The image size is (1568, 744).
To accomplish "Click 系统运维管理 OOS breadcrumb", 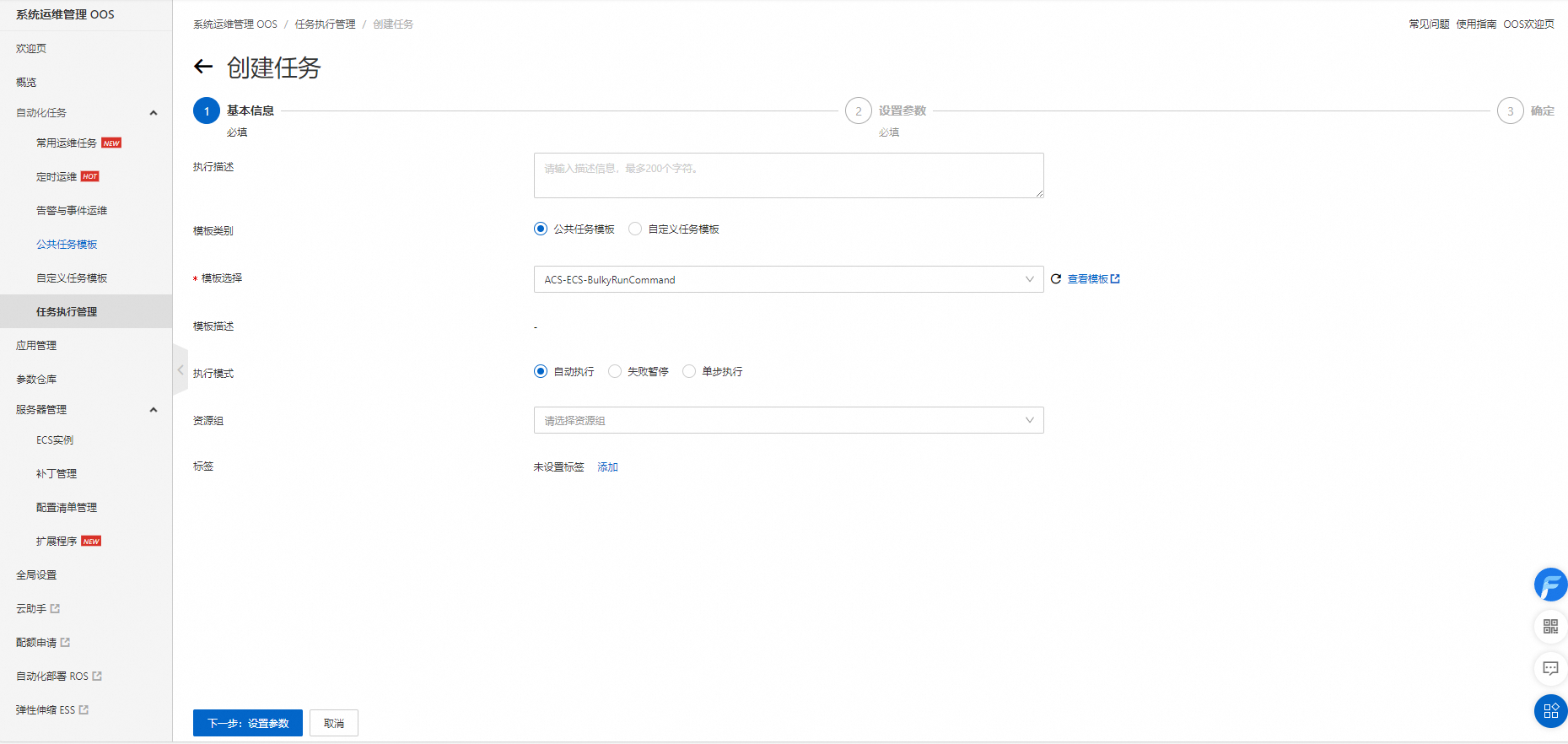I will (235, 24).
